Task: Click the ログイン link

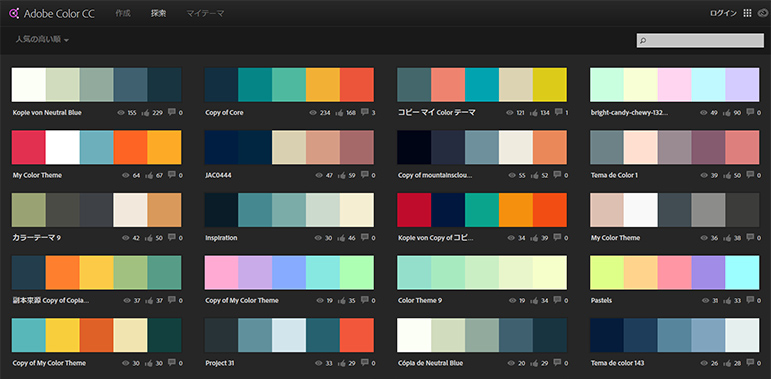Action: pyautogui.click(x=723, y=13)
